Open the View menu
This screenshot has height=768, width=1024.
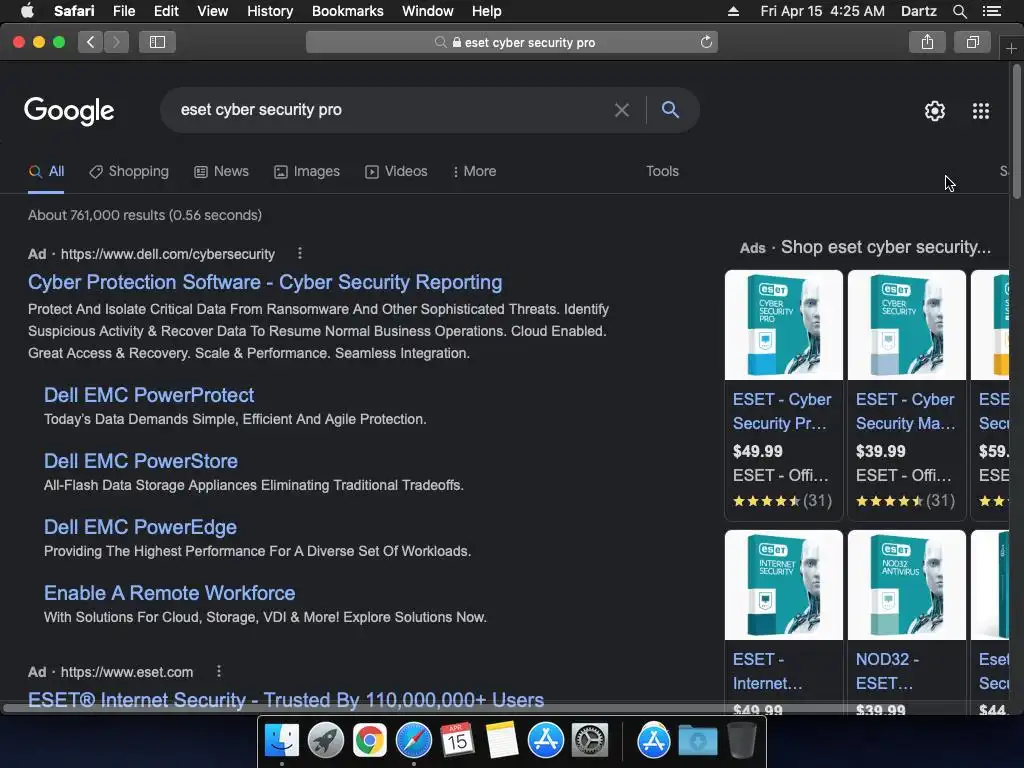pos(212,11)
